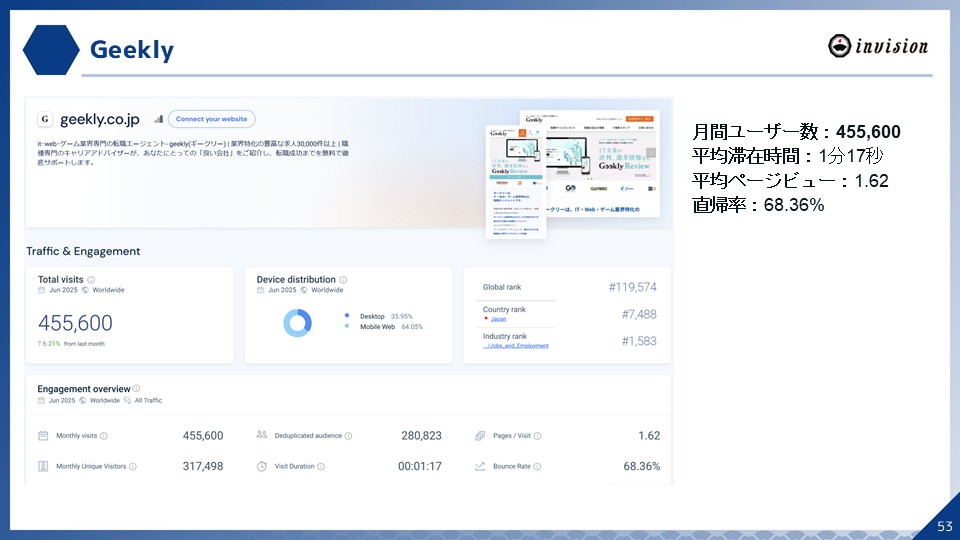This screenshot has width=960, height=540.
Task: Click the calendar icon in Device distribution card
Action: 260,290
